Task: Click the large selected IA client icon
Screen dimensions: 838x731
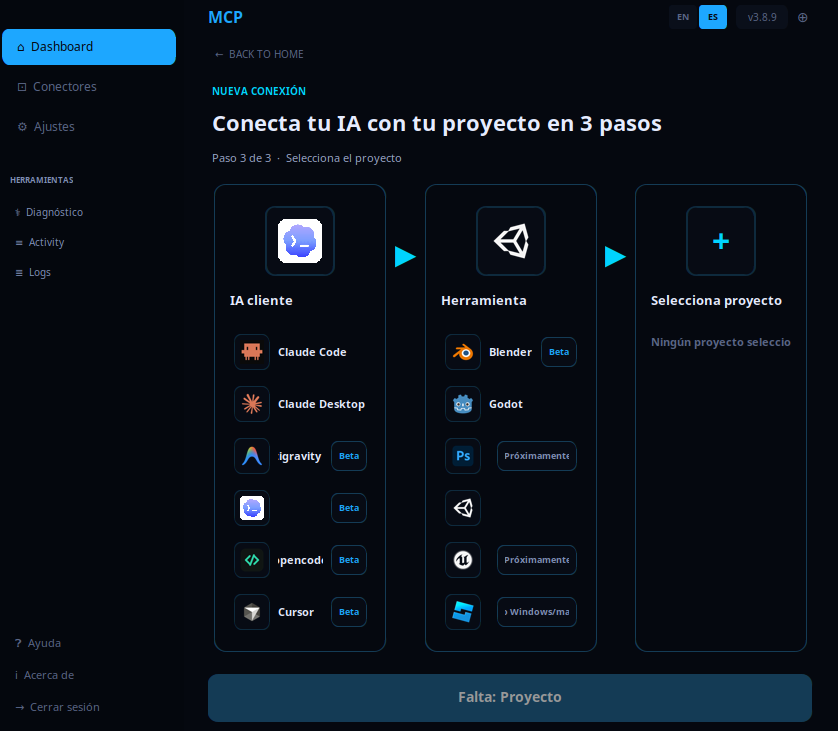Action: [300, 241]
